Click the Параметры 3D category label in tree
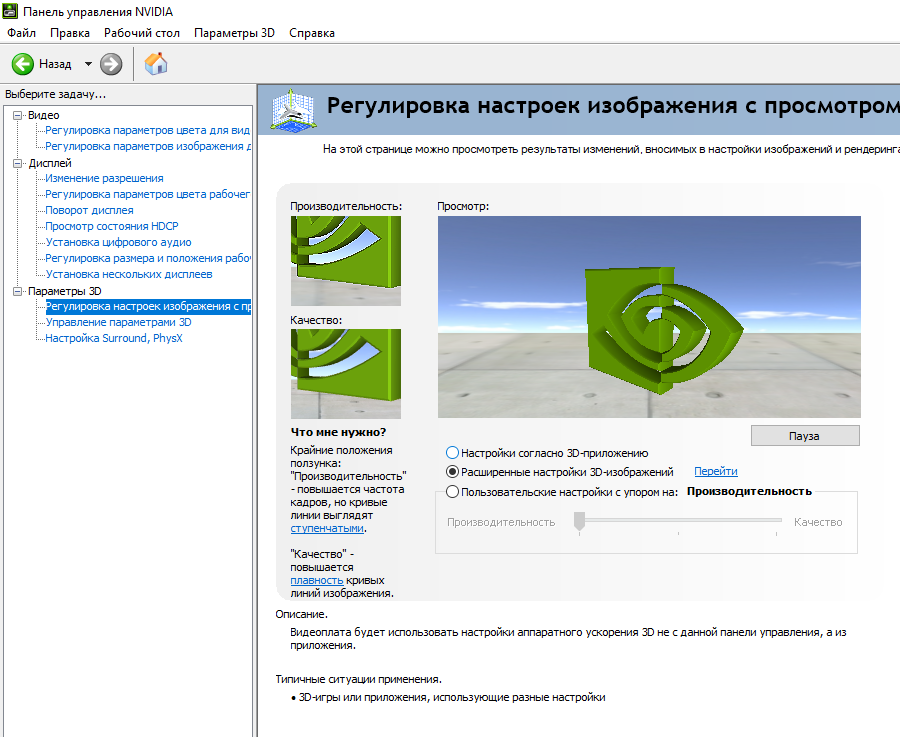900x737 pixels. point(64,292)
